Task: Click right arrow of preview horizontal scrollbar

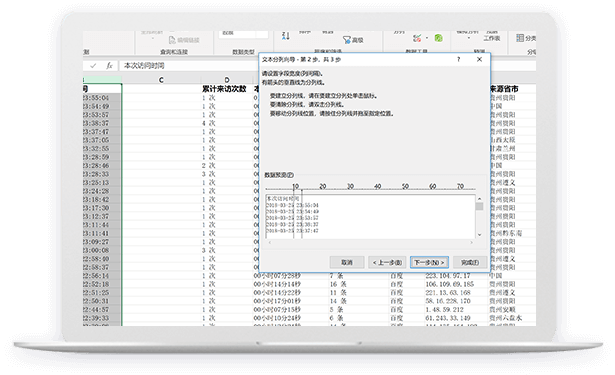Action: coord(471,242)
